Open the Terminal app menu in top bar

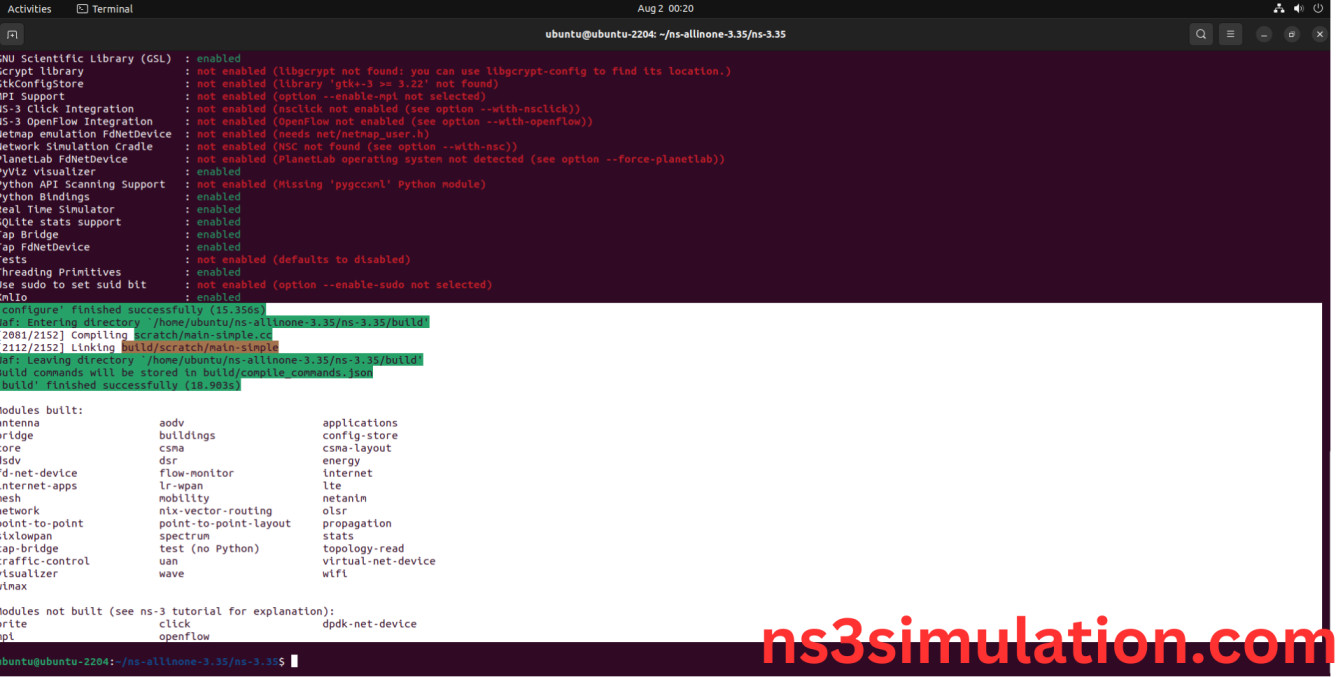pos(105,9)
